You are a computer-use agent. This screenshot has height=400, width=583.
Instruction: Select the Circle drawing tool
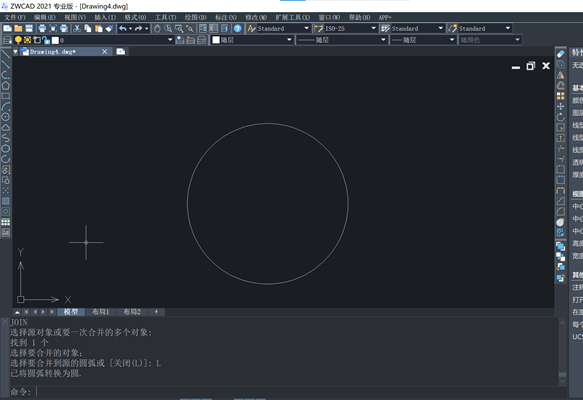tap(6, 117)
